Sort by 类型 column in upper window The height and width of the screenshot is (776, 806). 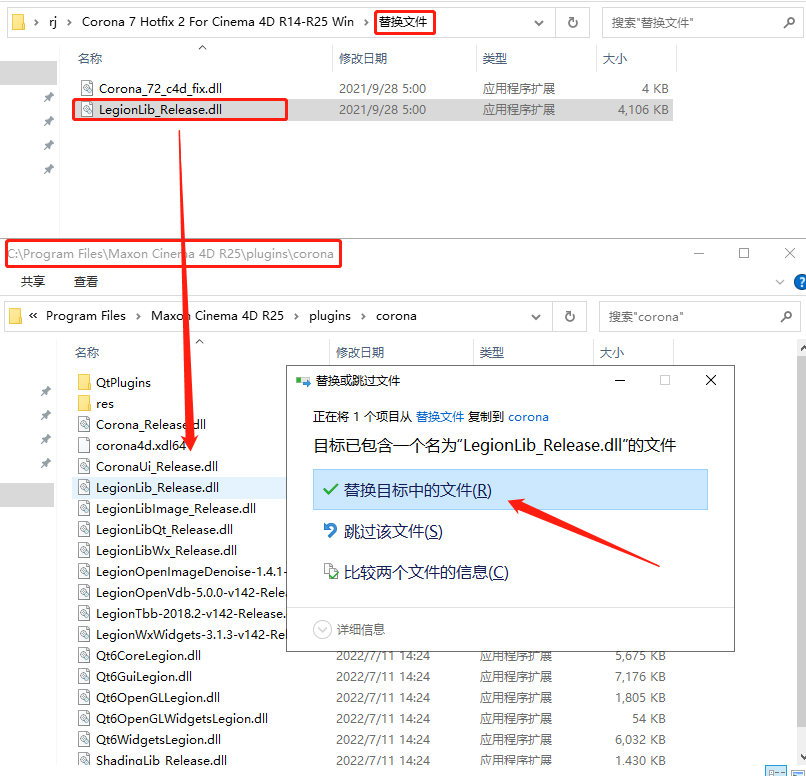click(494, 59)
